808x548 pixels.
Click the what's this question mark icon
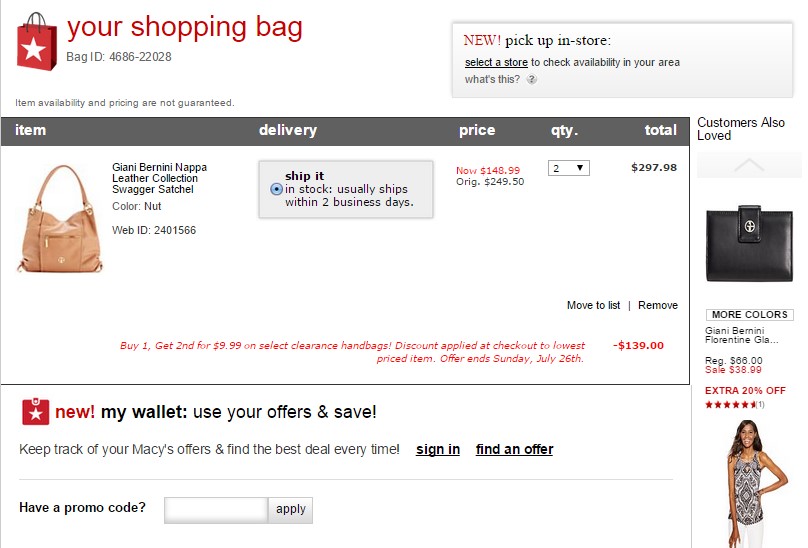tap(532, 80)
